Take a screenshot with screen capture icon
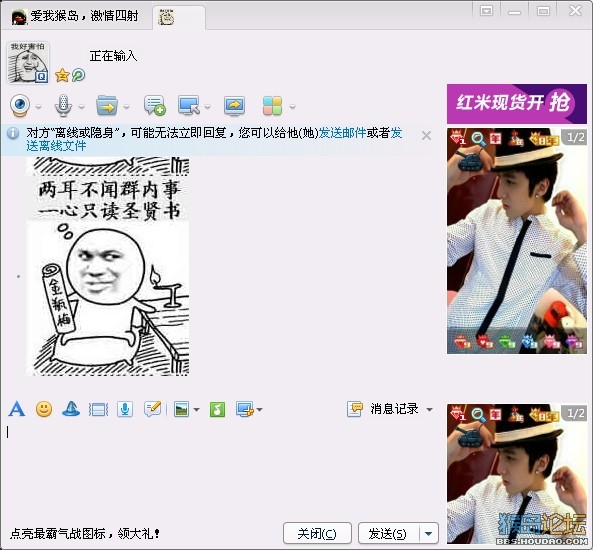Image resolution: width=593 pixels, height=550 pixels. click(x=245, y=409)
